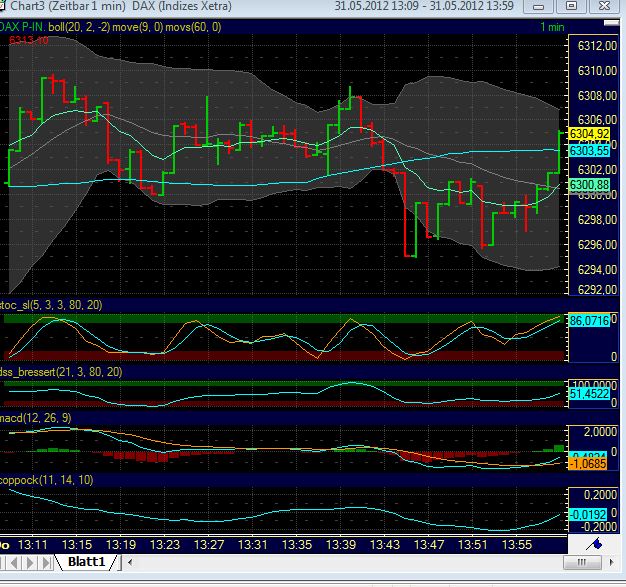Click the boll(20, 2, -2) indicator label

point(79,27)
